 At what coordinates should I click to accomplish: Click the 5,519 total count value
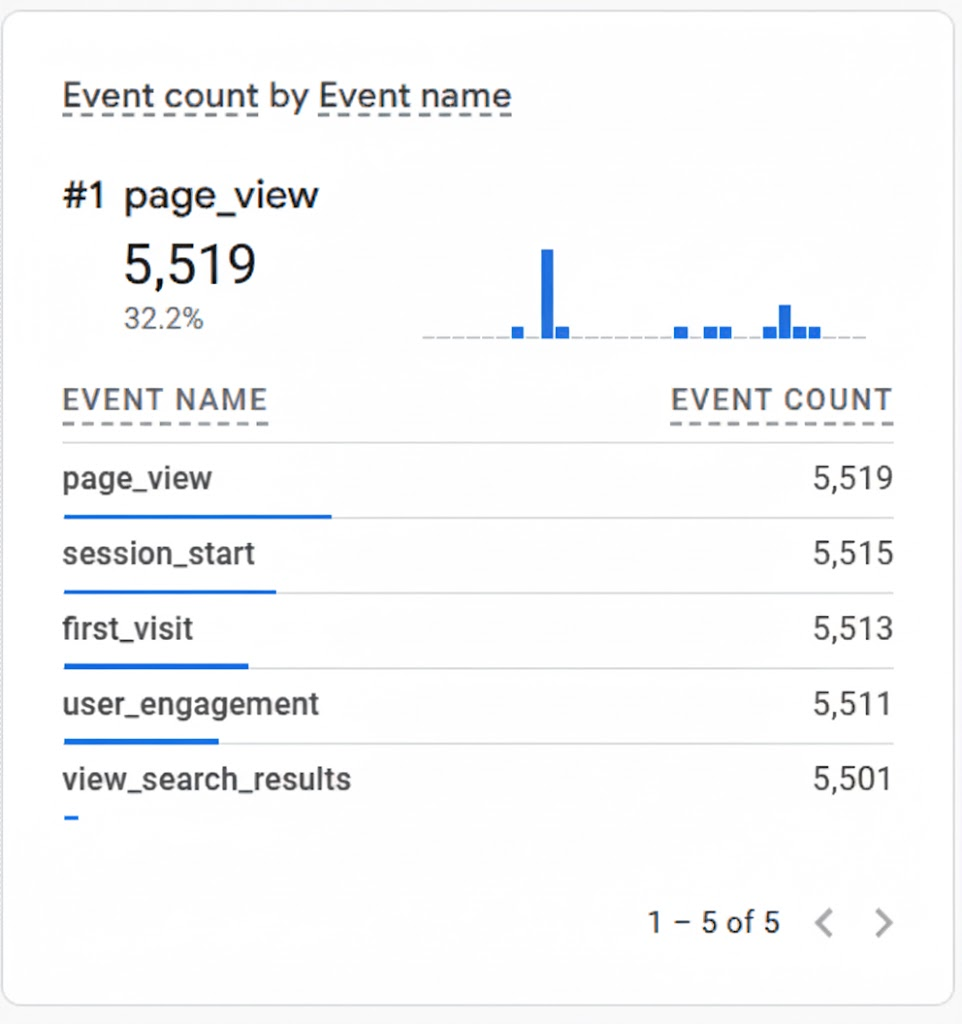191,263
